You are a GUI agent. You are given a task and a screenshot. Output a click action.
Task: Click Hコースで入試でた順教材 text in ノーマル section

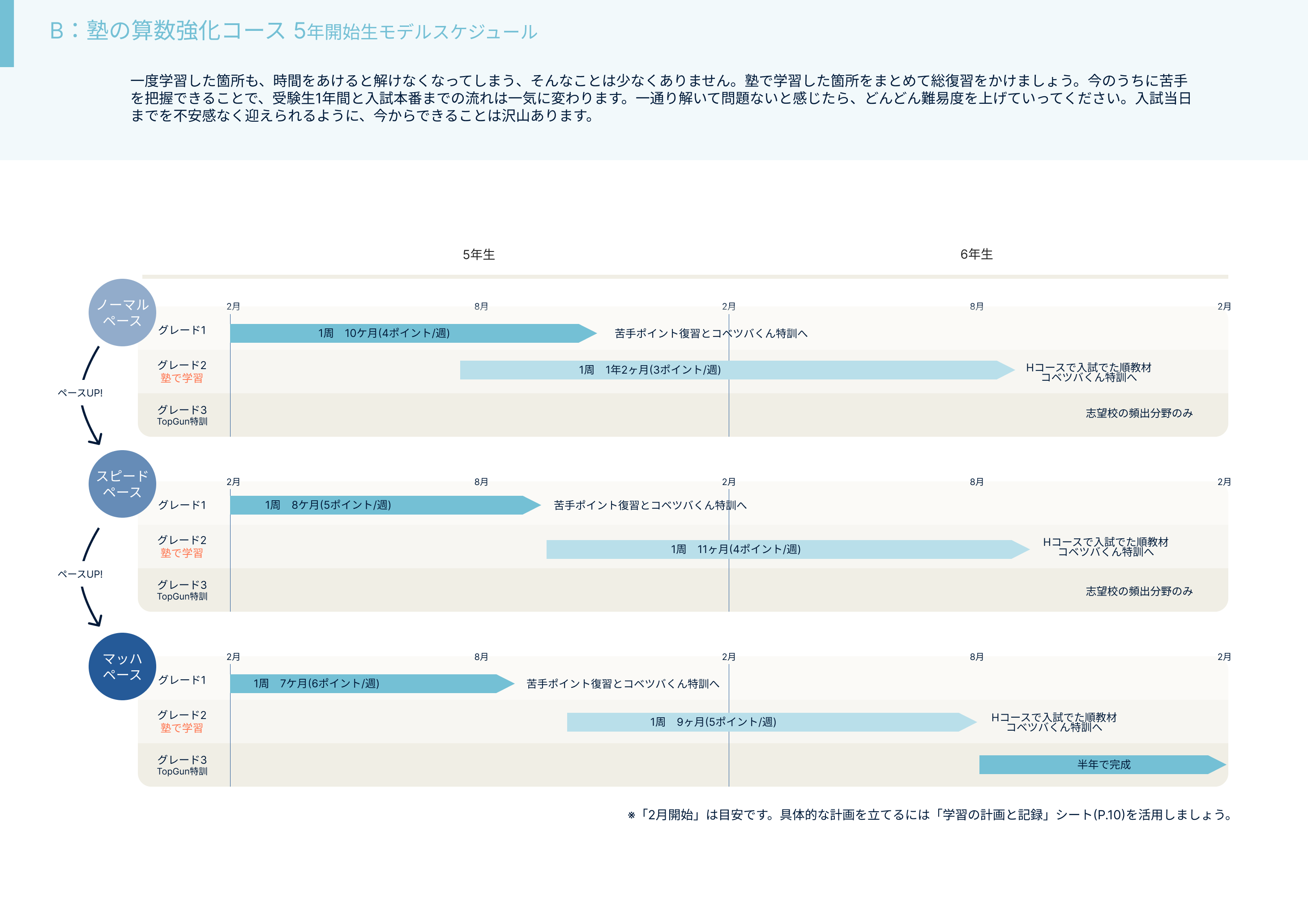1088,368
